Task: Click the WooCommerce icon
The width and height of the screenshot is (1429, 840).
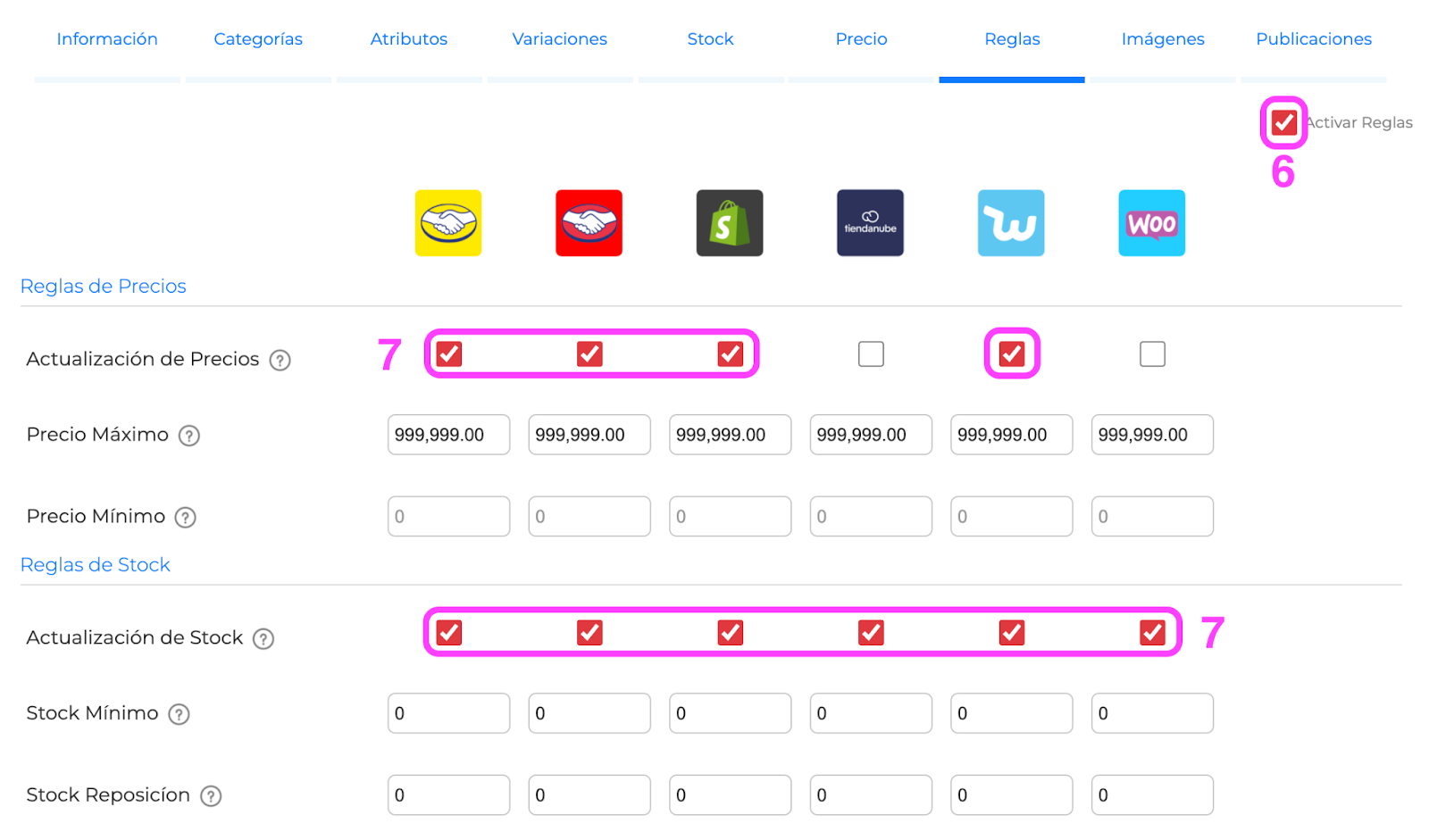Action: [1152, 223]
